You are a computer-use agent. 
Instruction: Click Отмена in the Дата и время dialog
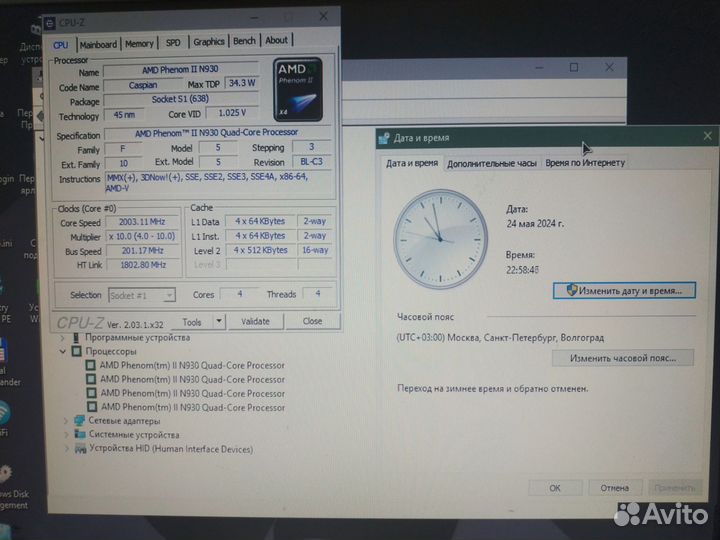[x=614, y=488]
